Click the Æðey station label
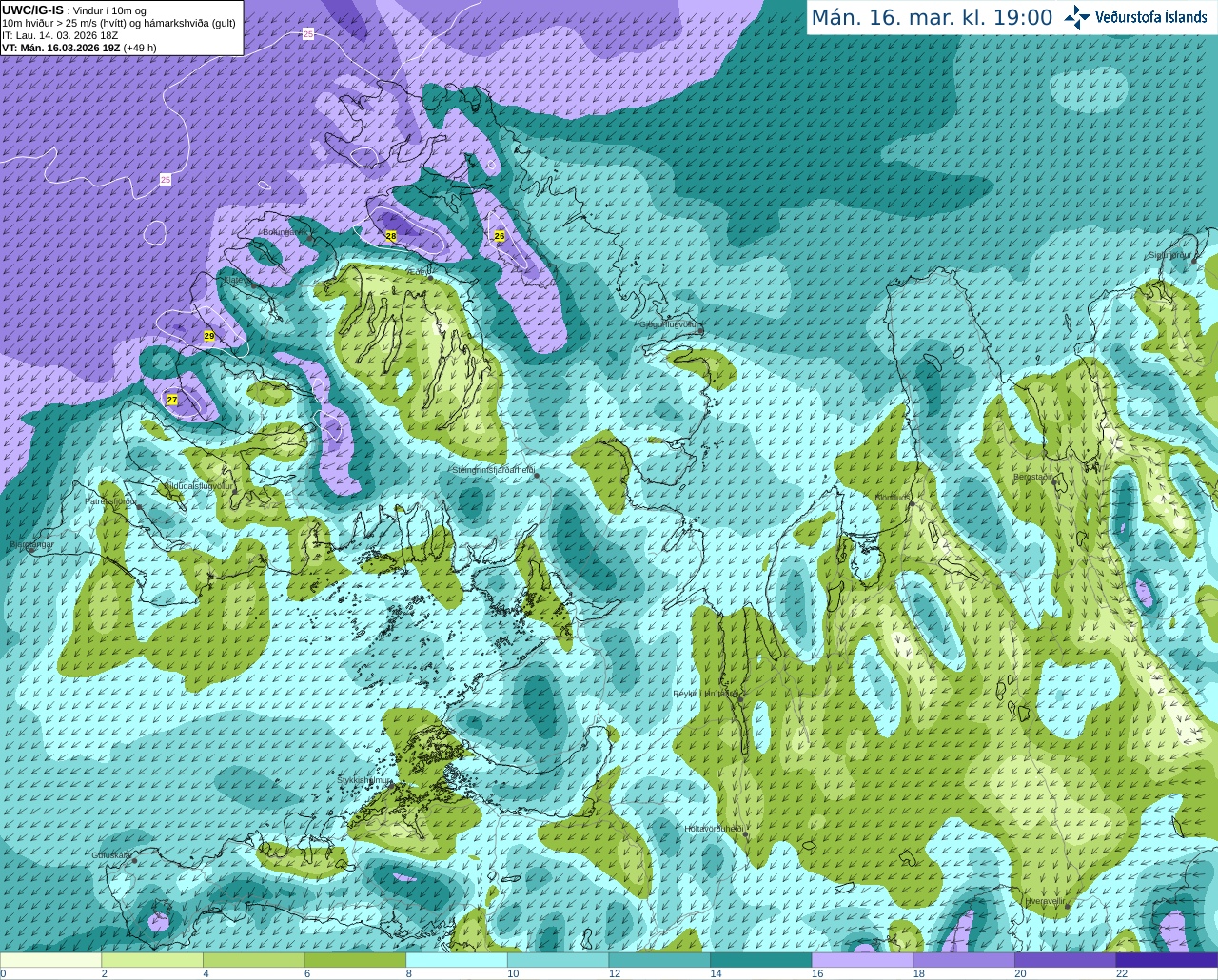The image size is (1218, 980). point(417,272)
